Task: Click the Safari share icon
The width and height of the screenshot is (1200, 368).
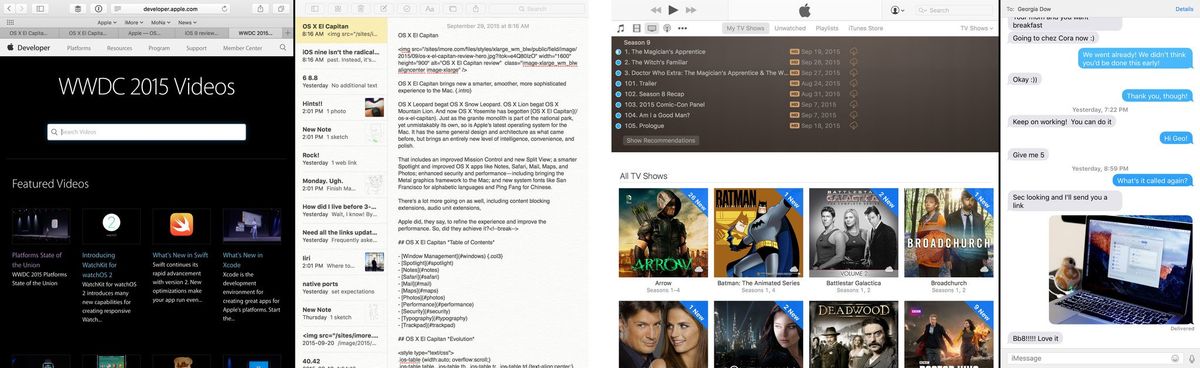Action: click(261, 8)
